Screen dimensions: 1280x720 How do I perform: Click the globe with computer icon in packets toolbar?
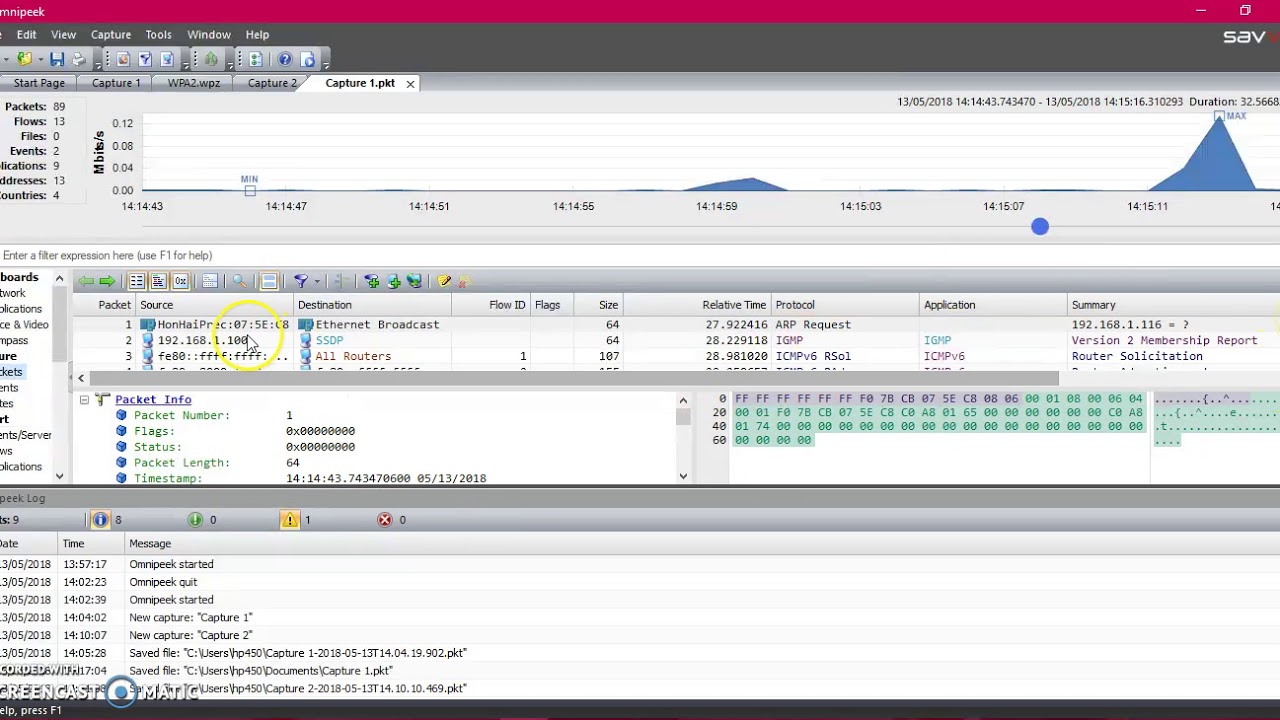point(415,282)
